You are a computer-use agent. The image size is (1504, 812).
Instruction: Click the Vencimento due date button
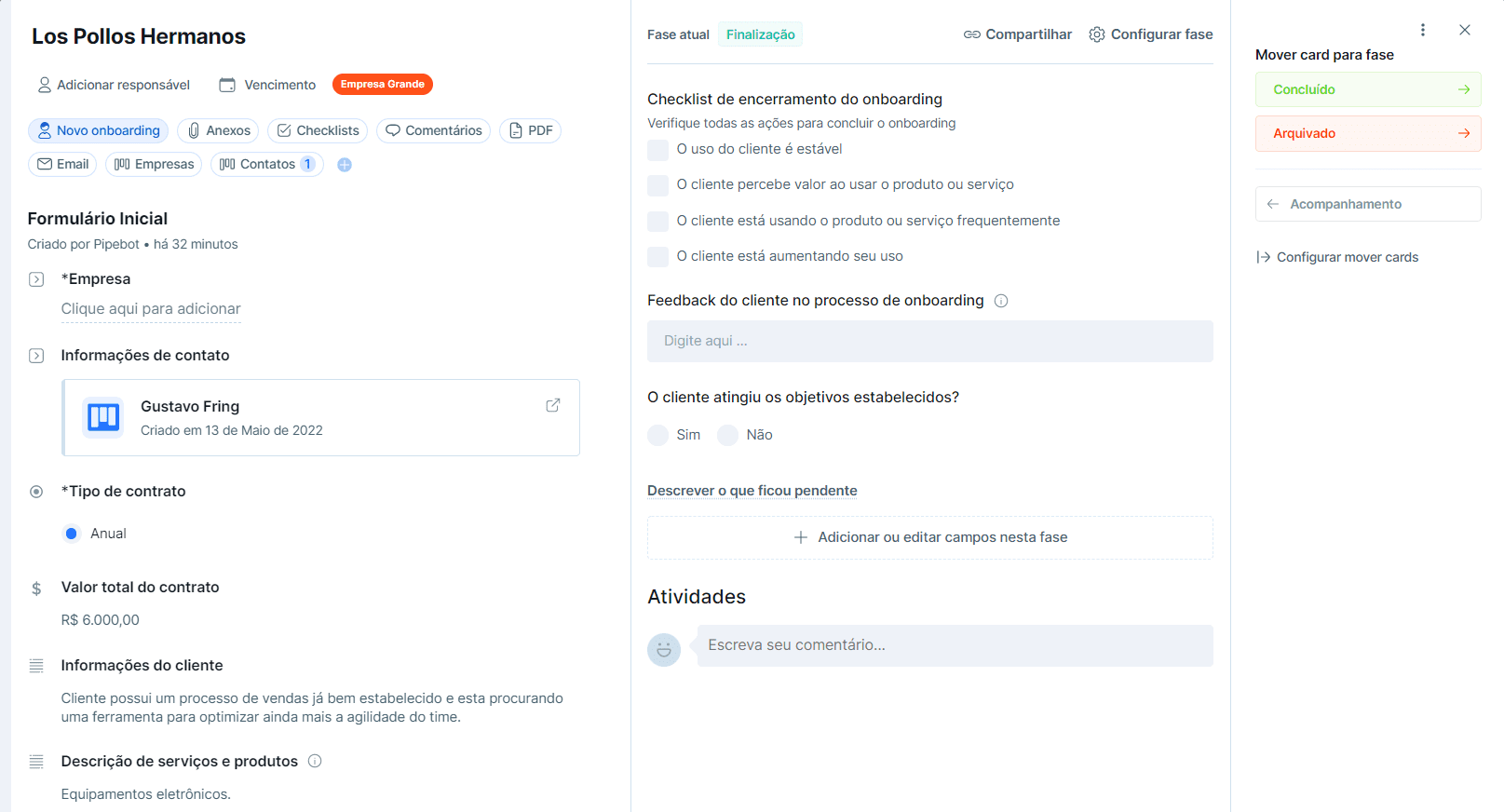pos(267,85)
